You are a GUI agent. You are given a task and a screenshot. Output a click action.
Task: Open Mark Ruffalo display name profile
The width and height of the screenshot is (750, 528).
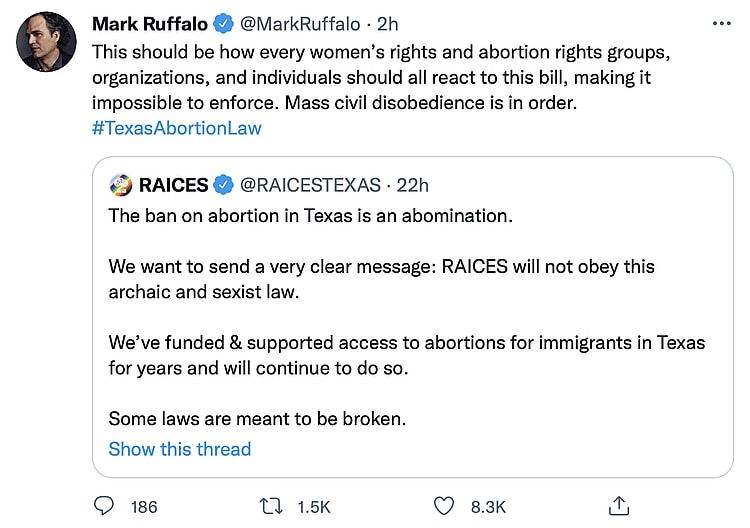click(149, 24)
